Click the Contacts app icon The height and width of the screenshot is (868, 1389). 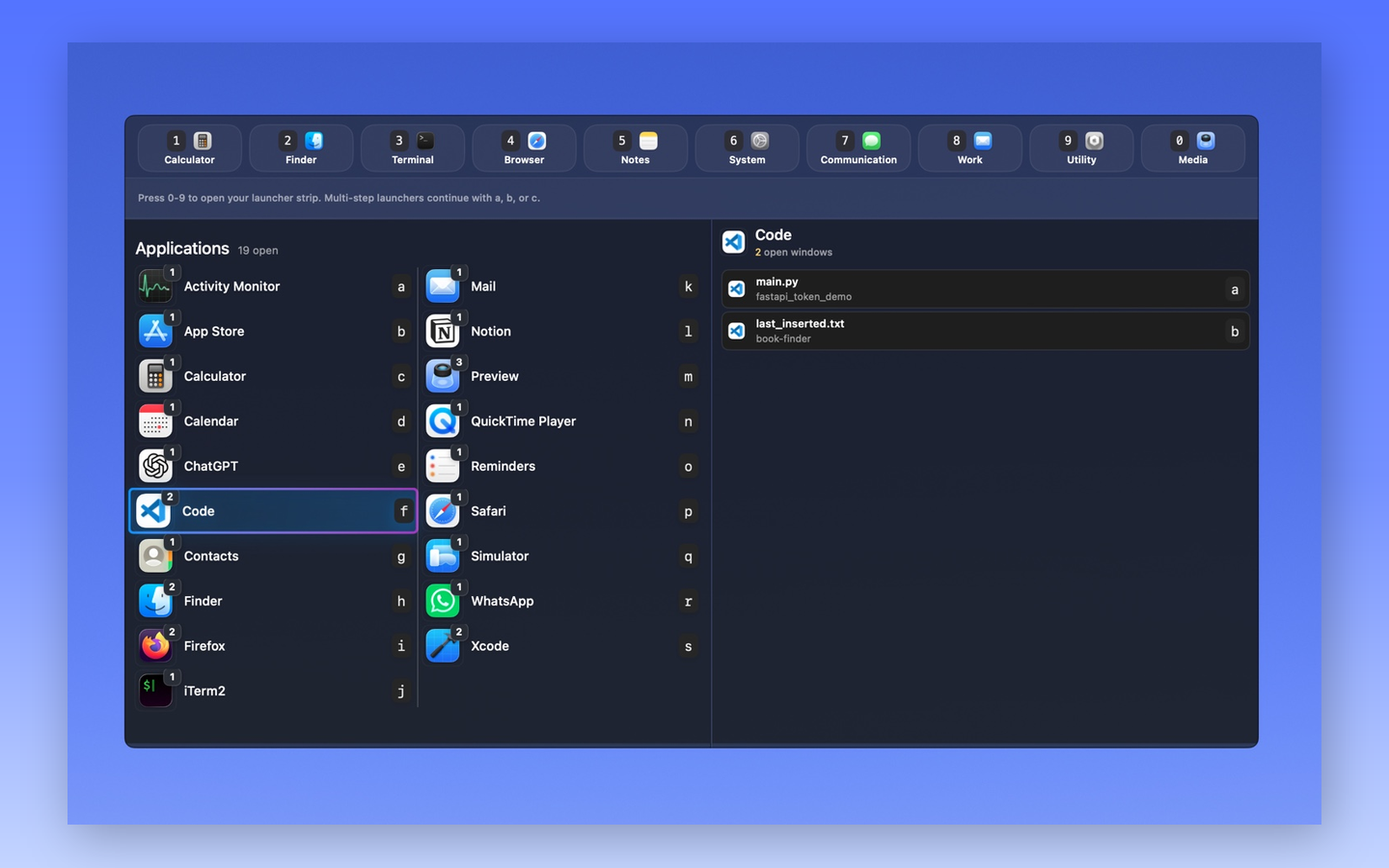coord(155,556)
